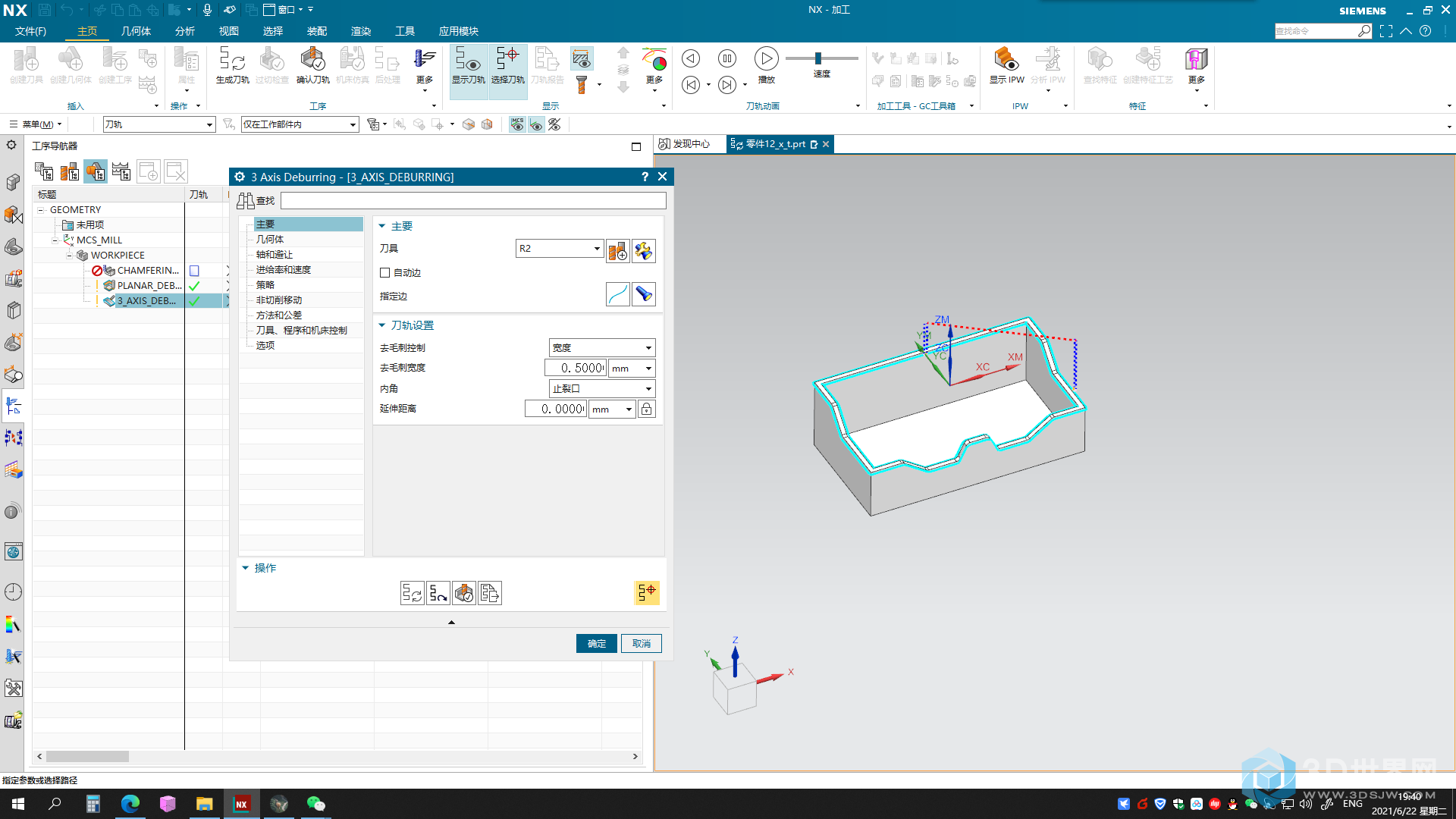
Task: Play the toolpath animation
Action: (x=766, y=59)
